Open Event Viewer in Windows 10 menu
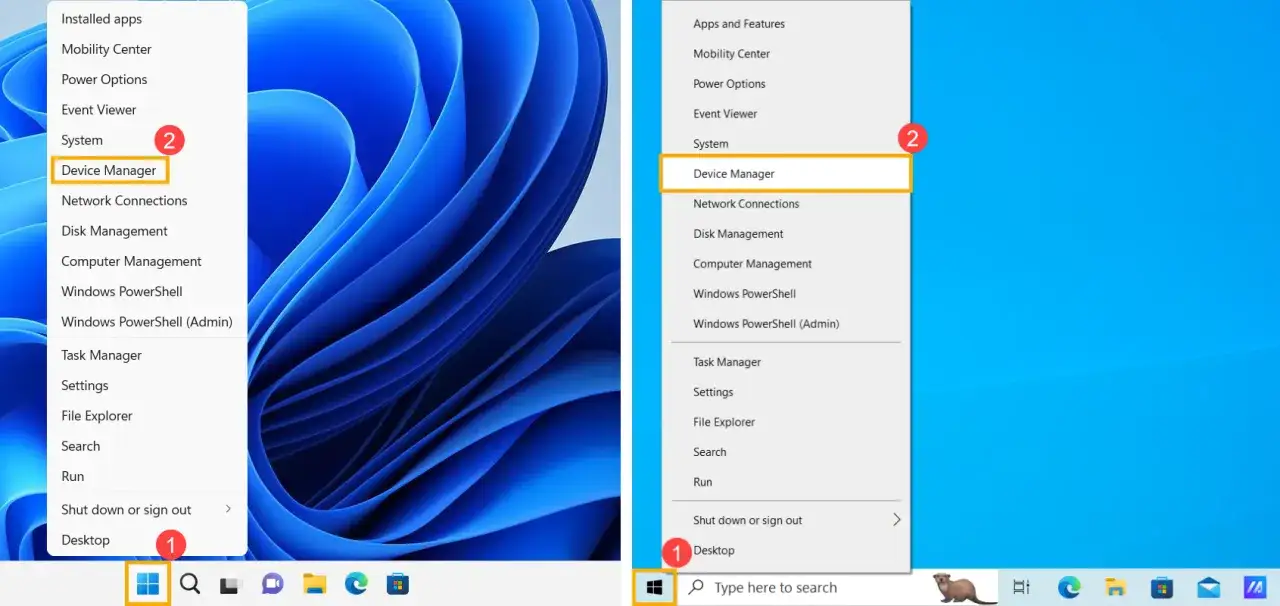Screen dimensions: 1280x606 (x=786, y=114)
